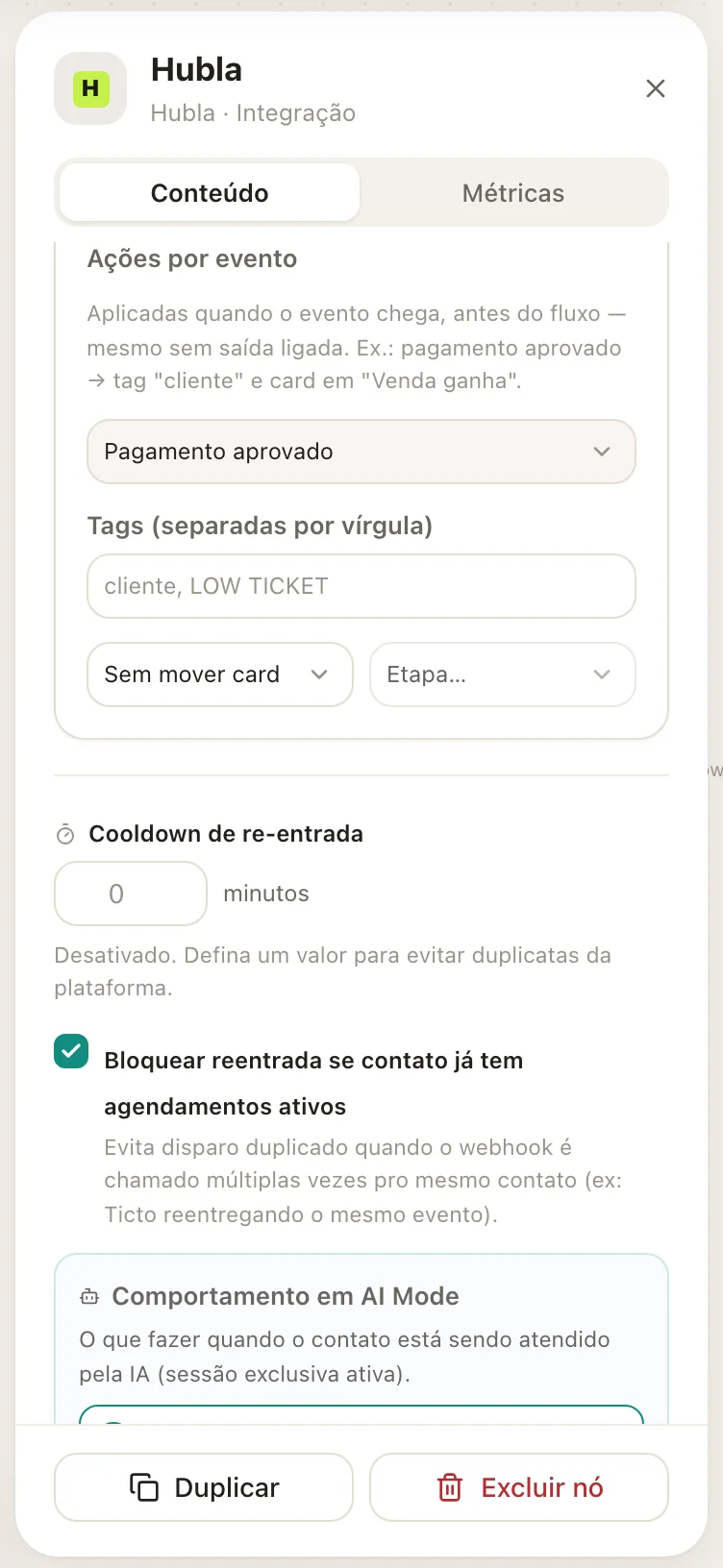
Task: Click the copy icon inside Duplicar
Action: pyautogui.click(x=144, y=1487)
